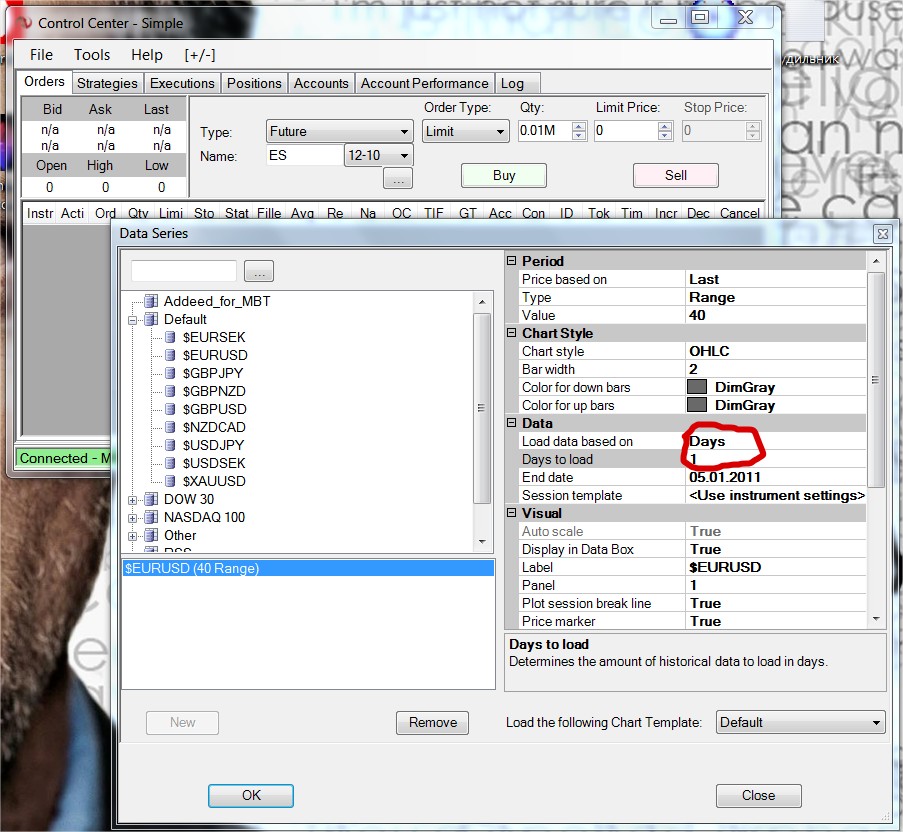903x832 pixels.
Task: Collapse the Default instrument list
Action: (132, 320)
